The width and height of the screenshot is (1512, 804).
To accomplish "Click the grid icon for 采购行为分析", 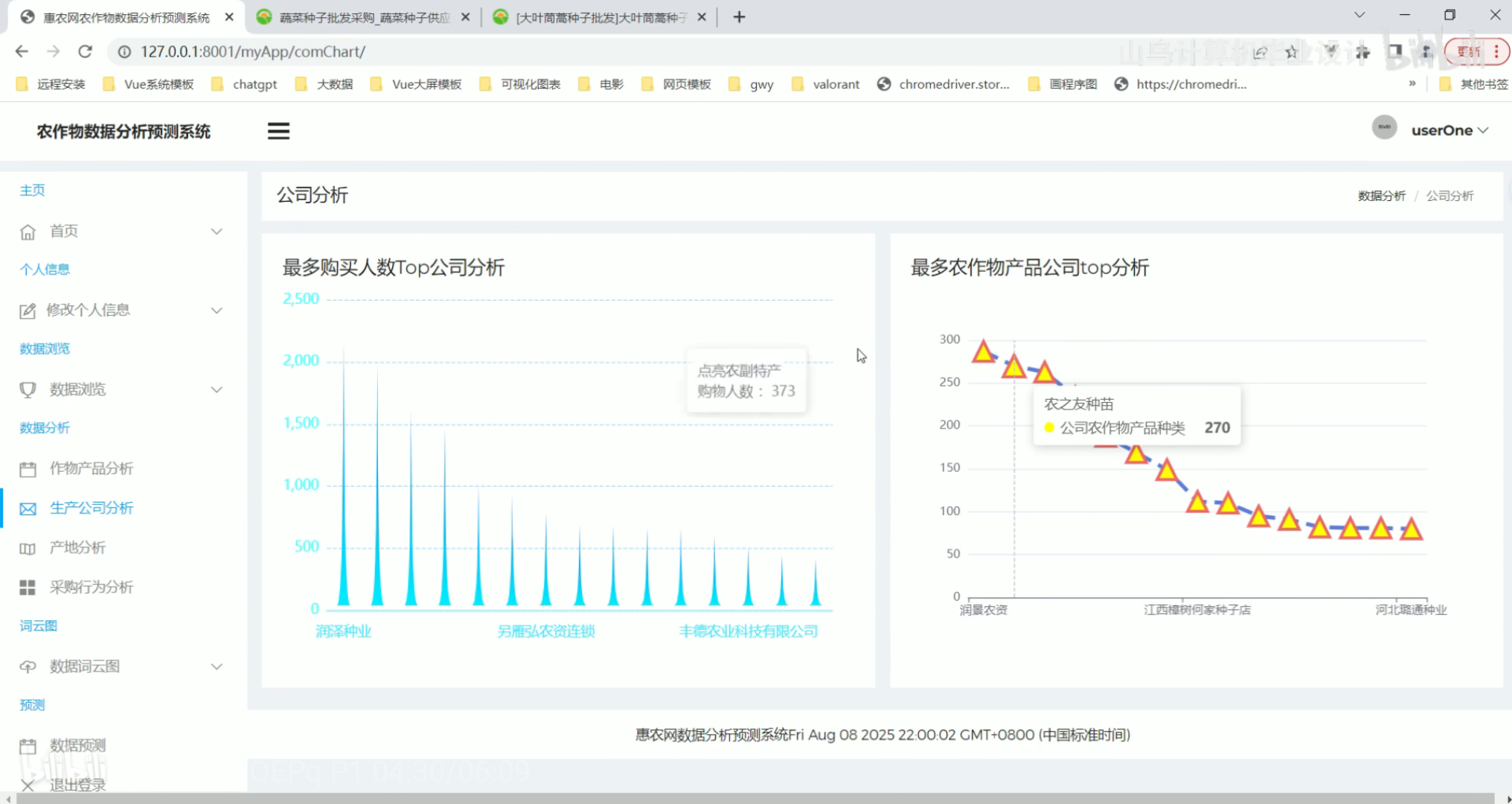I will (x=28, y=588).
